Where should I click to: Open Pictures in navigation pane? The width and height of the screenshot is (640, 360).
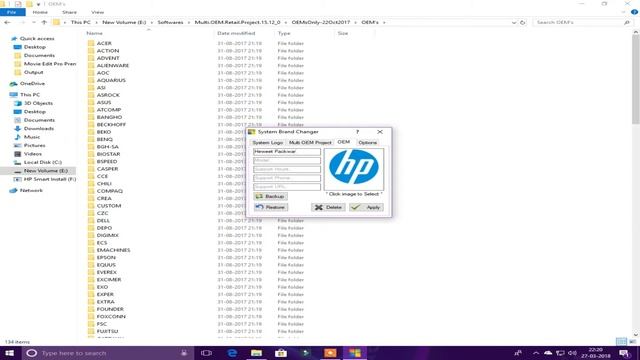click(x=34, y=146)
